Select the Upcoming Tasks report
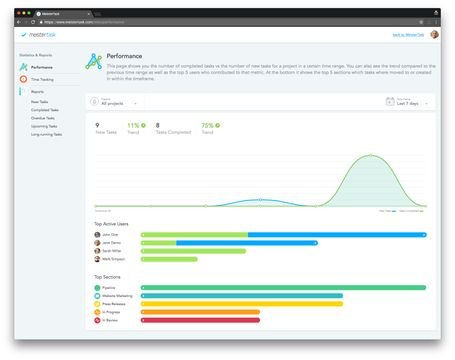This screenshot has height=360, width=455. [x=44, y=126]
